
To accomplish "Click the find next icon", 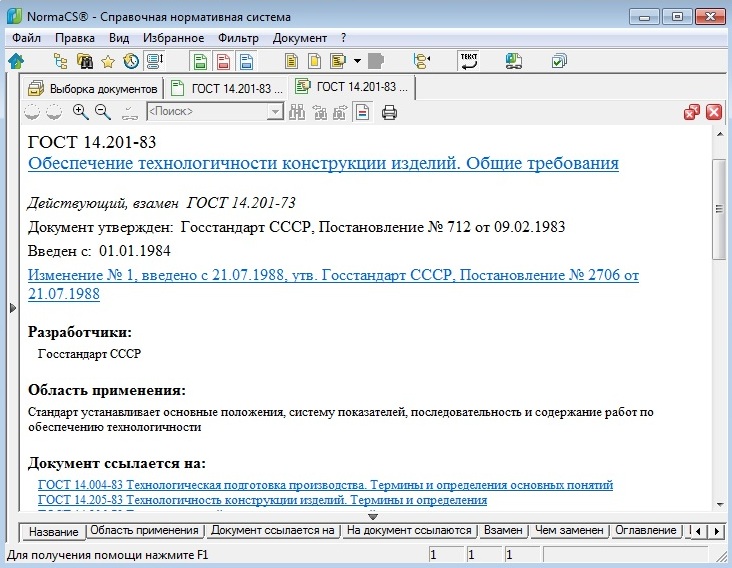I will coord(340,112).
